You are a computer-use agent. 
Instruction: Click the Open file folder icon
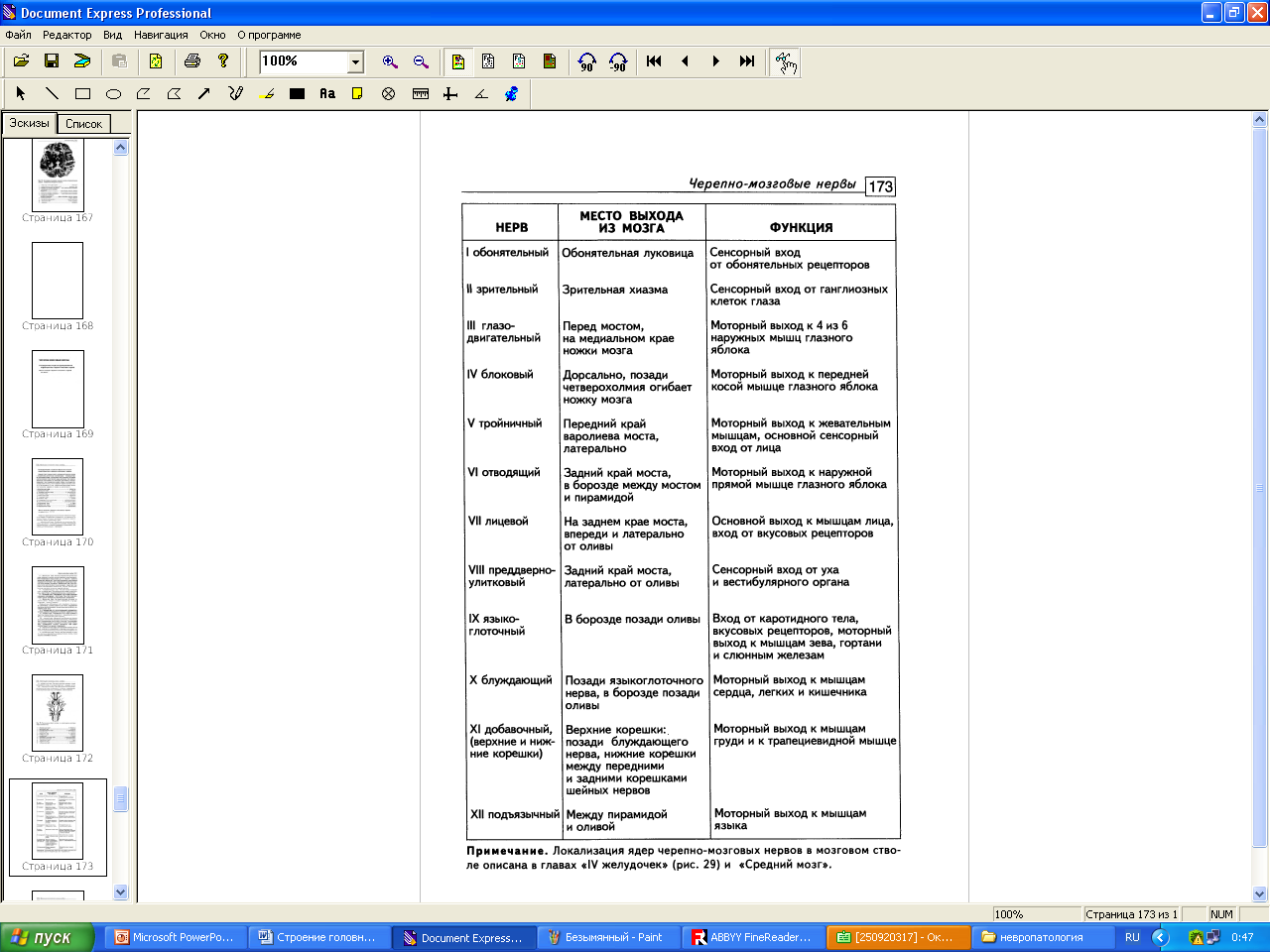point(21,61)
